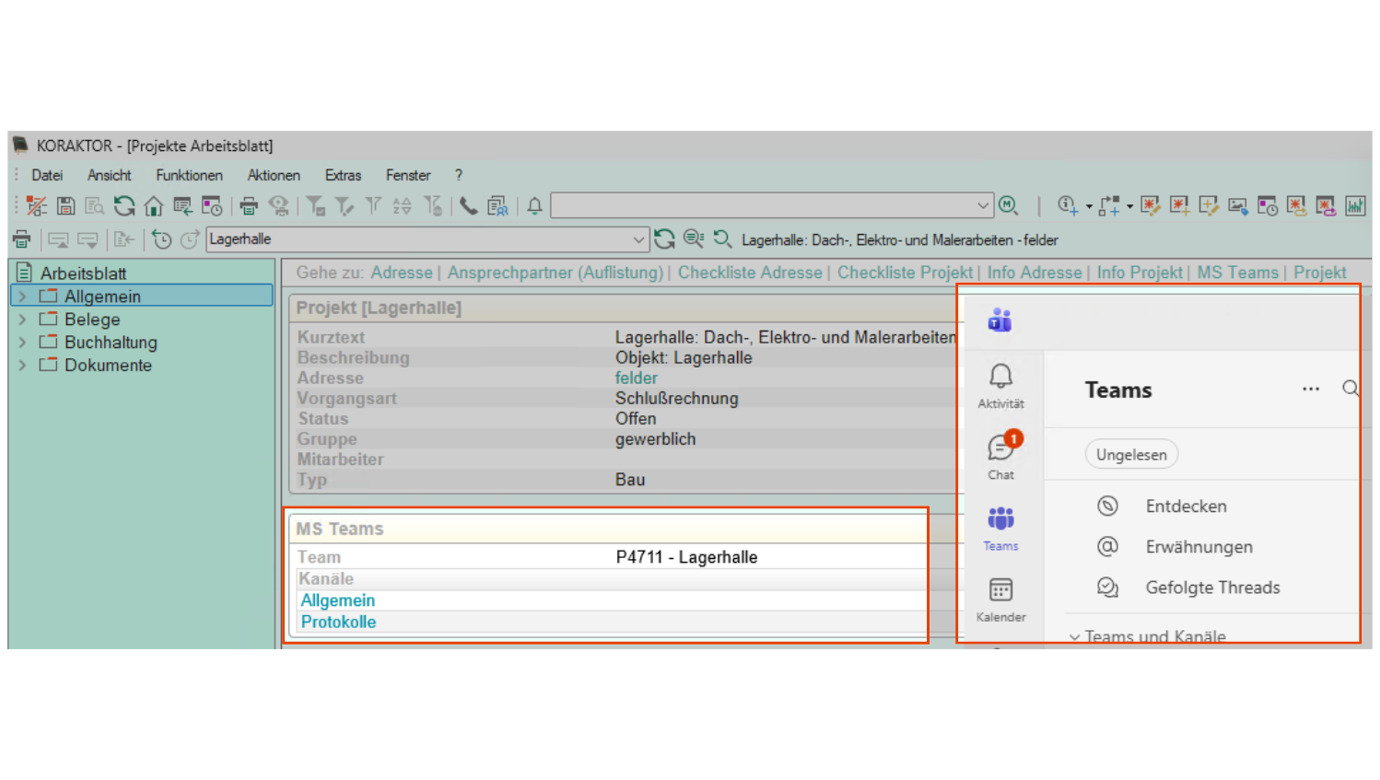The image size is (1380, 780).
Task: Expand the Buchhaltung tree node
Action: [22, 342]
